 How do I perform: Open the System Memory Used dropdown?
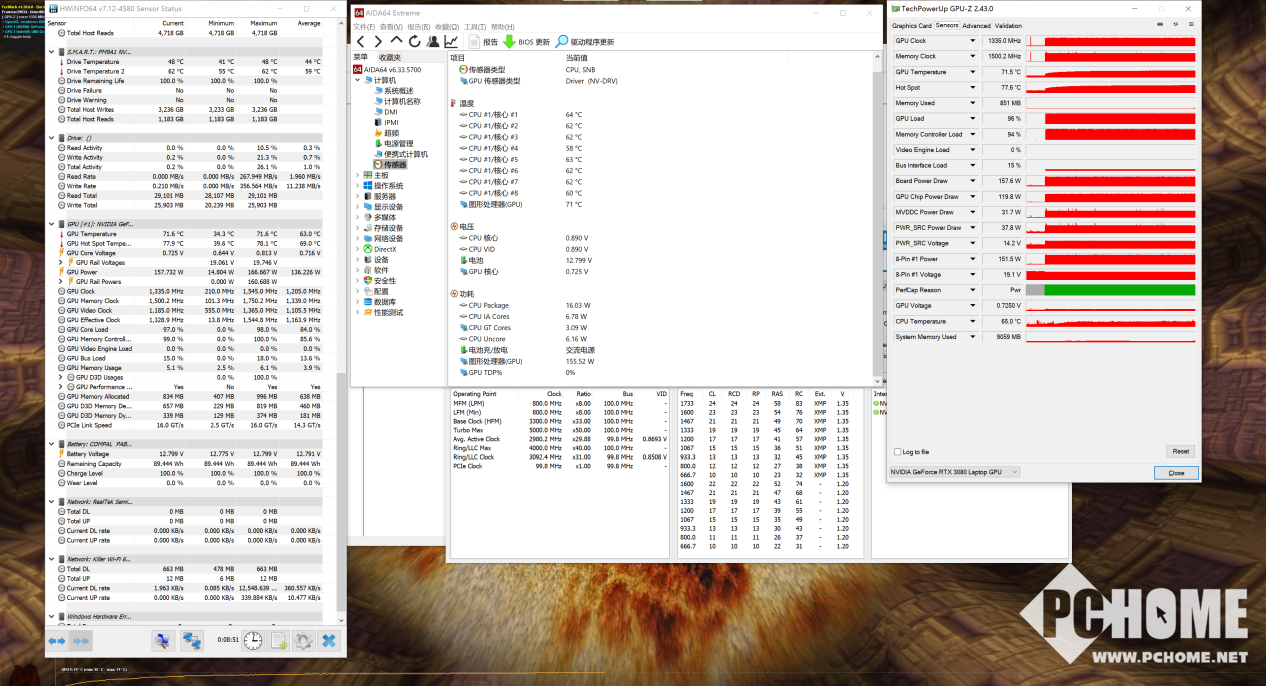coord(972,337)
